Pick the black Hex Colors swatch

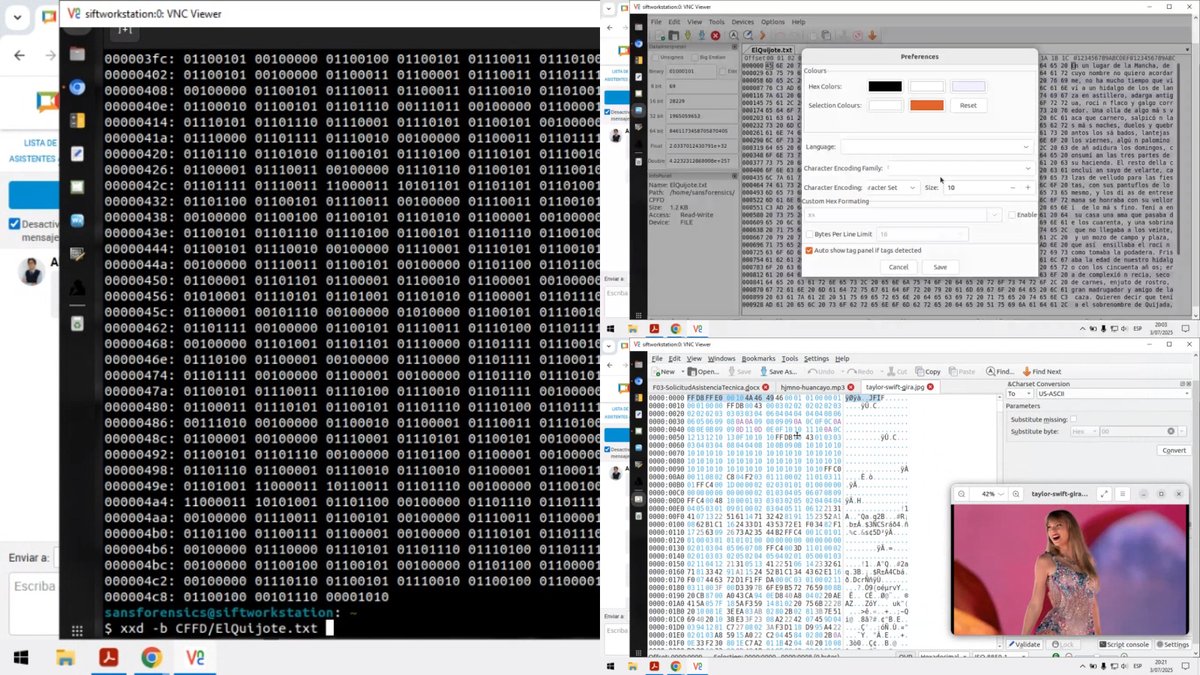point(885,87)
